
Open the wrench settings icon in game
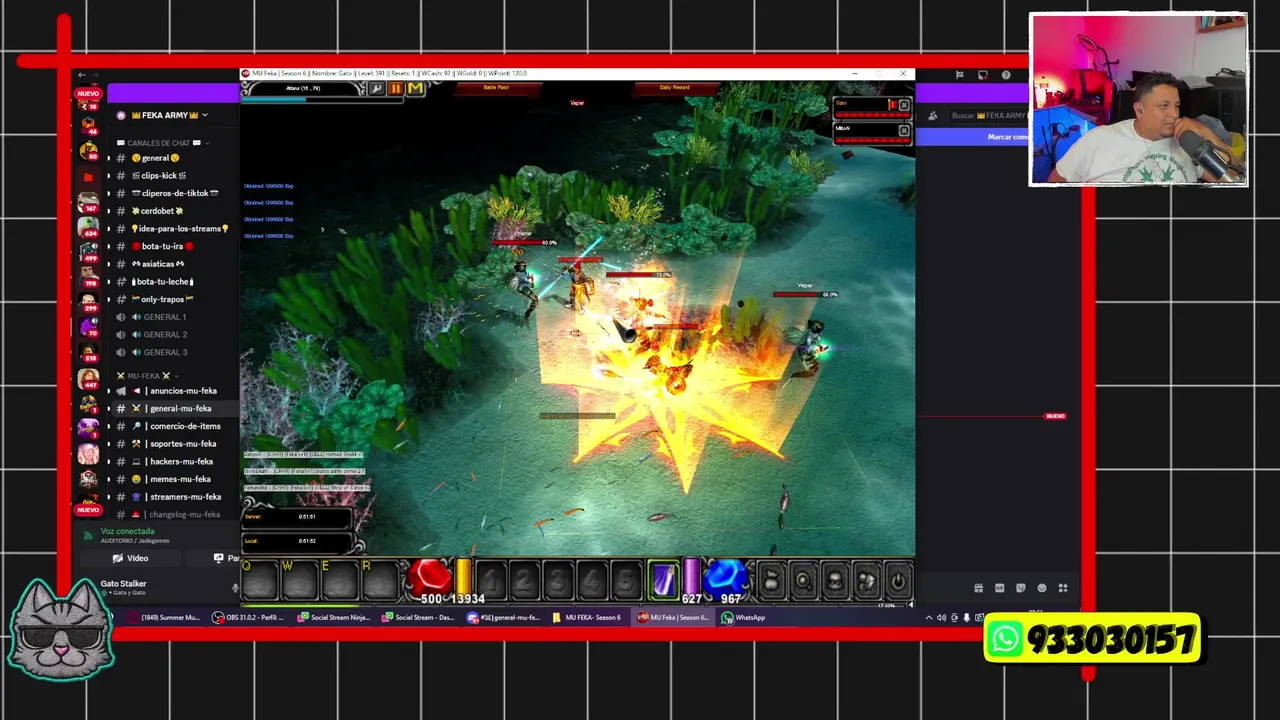(x=377, y=89)
